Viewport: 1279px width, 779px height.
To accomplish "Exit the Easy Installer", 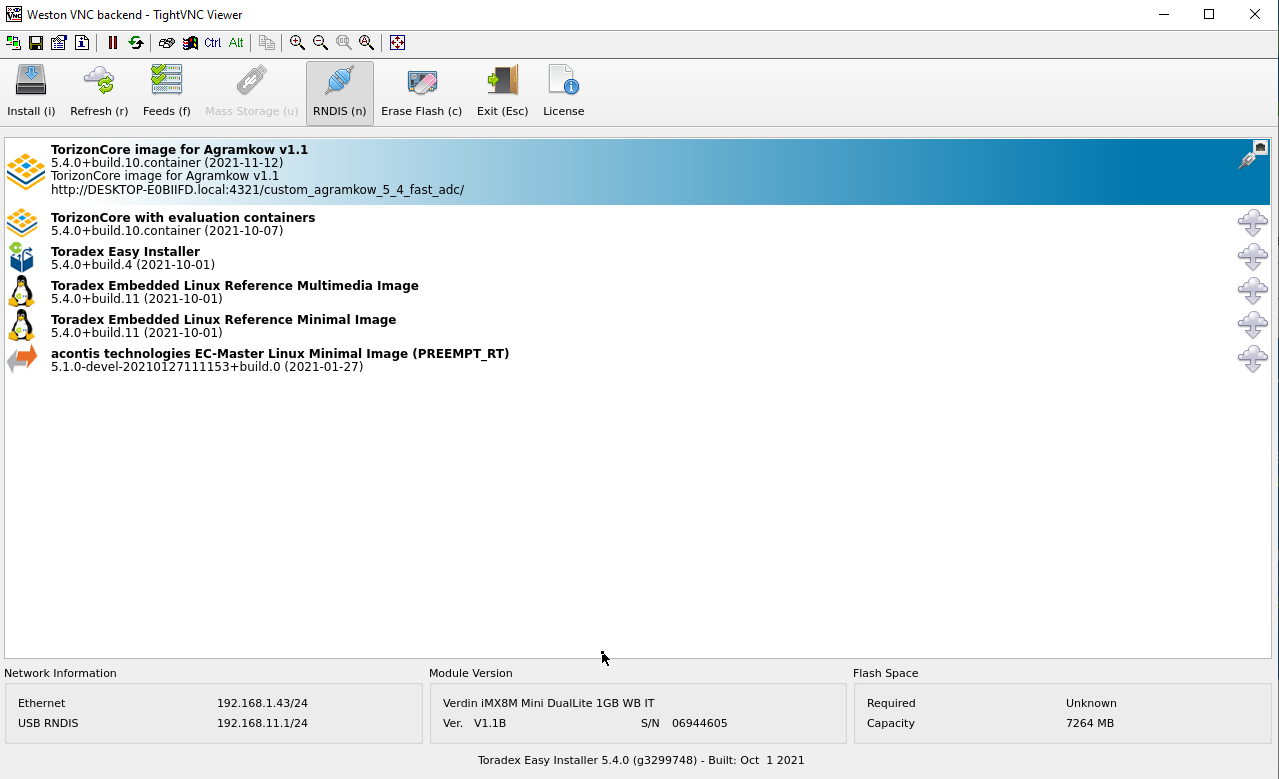I will [503, 92].
